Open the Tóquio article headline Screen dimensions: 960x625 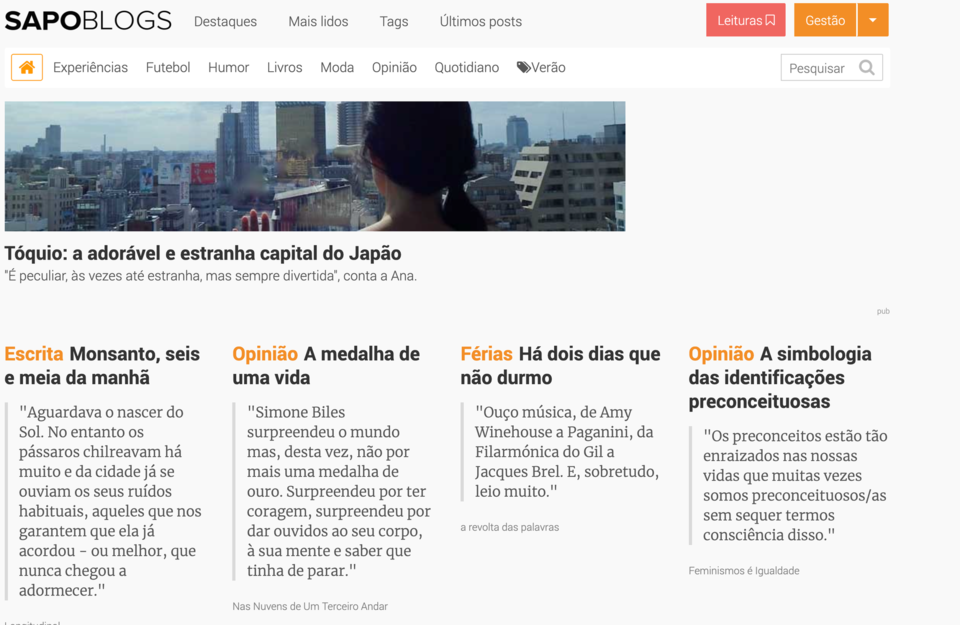(x=203, y=253)
